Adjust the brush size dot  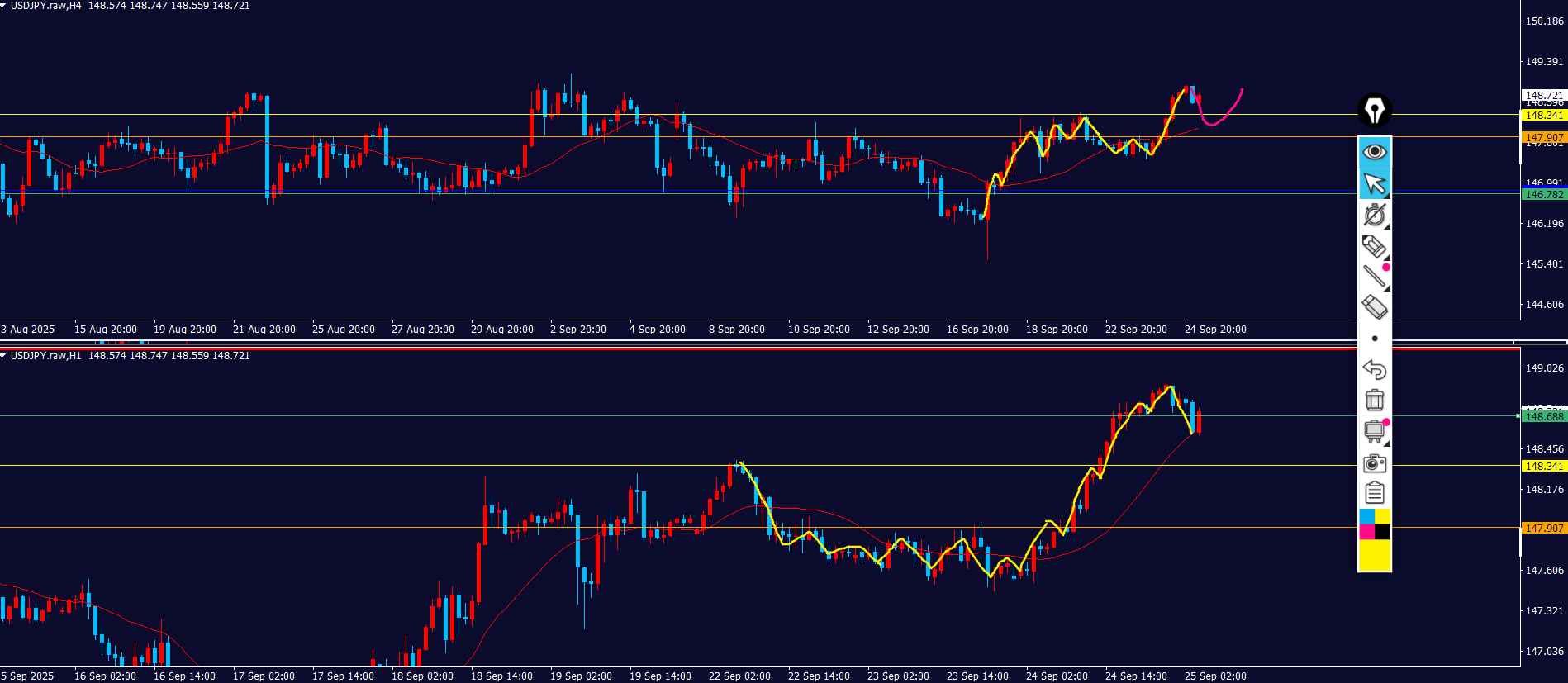coord(1375,339)
